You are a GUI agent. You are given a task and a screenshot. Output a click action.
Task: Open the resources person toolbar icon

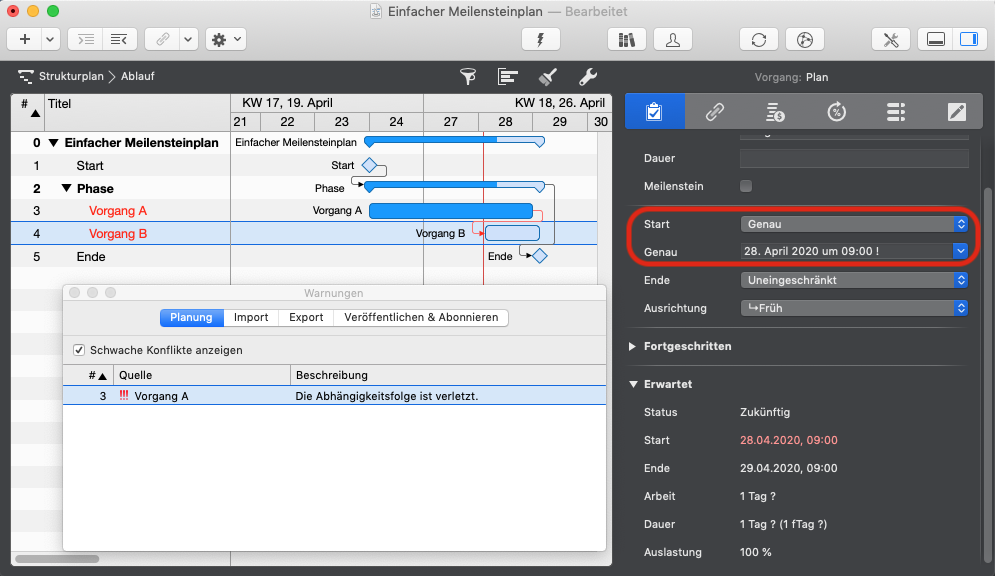pos(673,39)
